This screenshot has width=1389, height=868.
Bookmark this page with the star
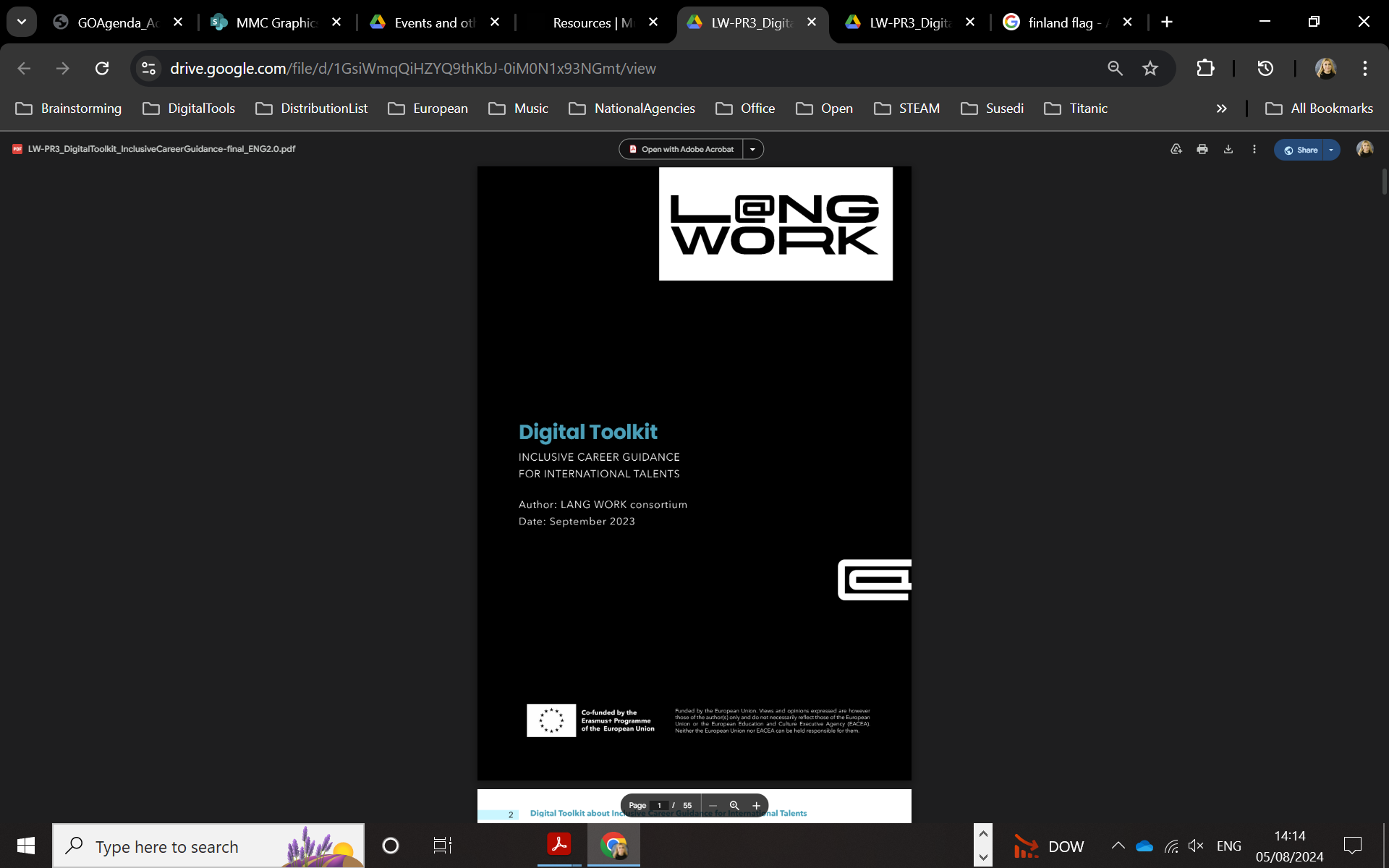pos(1150,68)
